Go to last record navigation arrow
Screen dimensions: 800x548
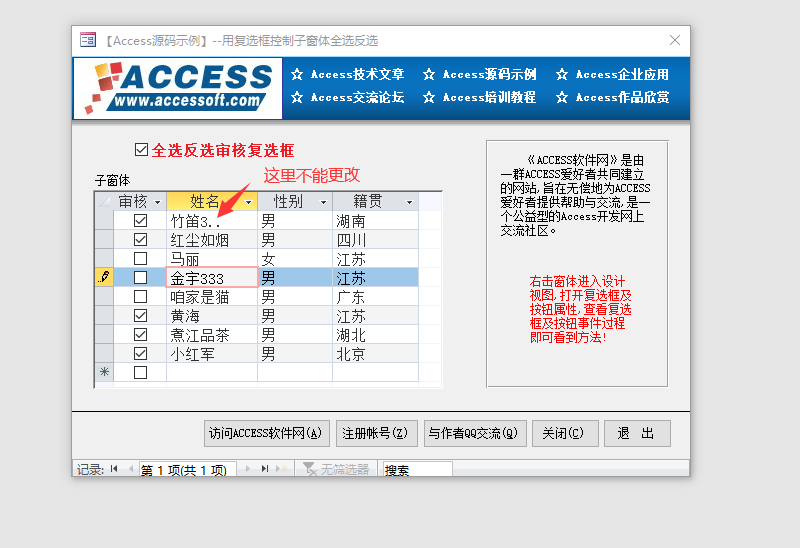pos(265,468)
